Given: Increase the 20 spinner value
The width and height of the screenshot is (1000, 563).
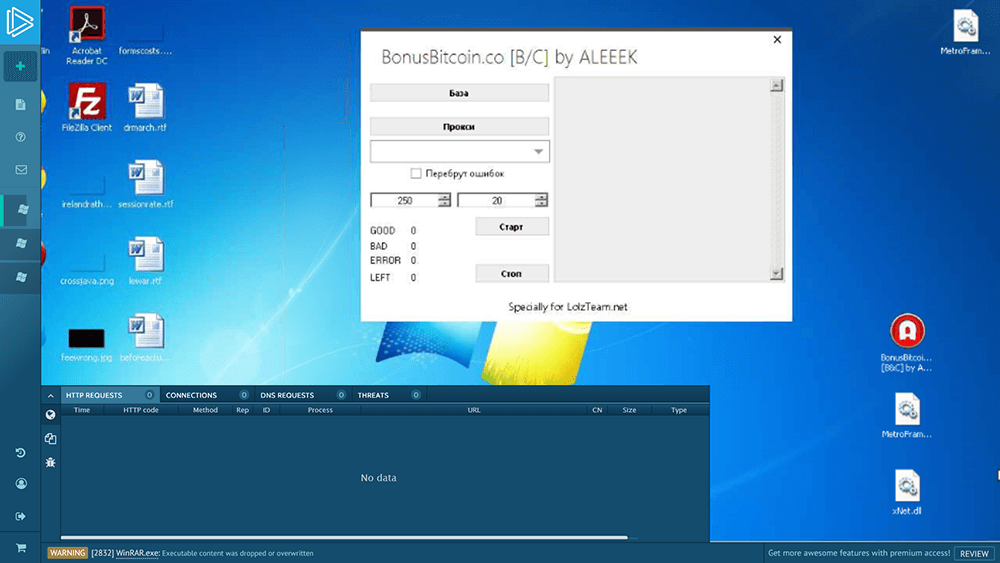Looking at the screenshot, I should pyautogui.click(x=541, y=197).
